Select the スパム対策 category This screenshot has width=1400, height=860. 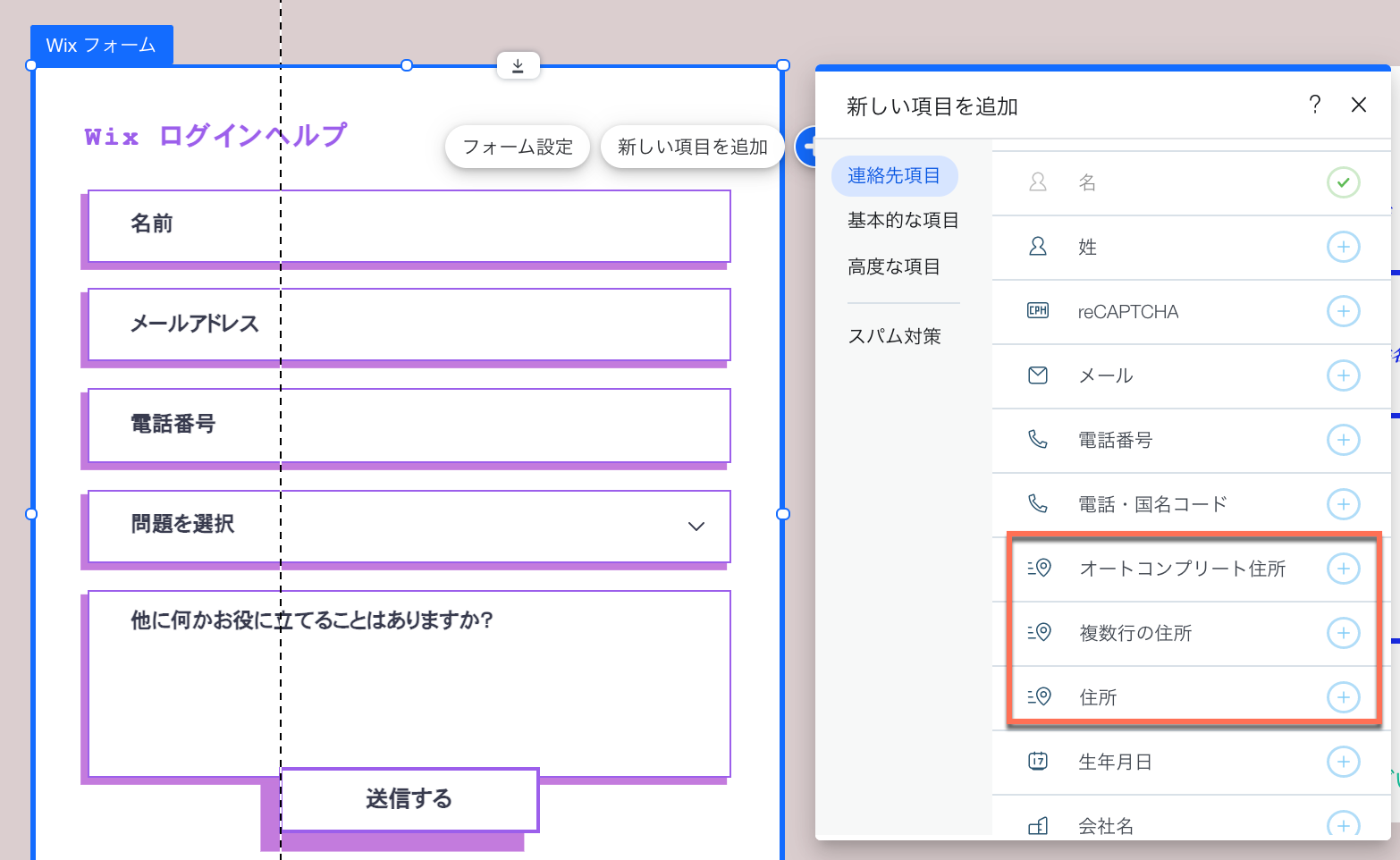pyautogui.click(x=894, y=336)
